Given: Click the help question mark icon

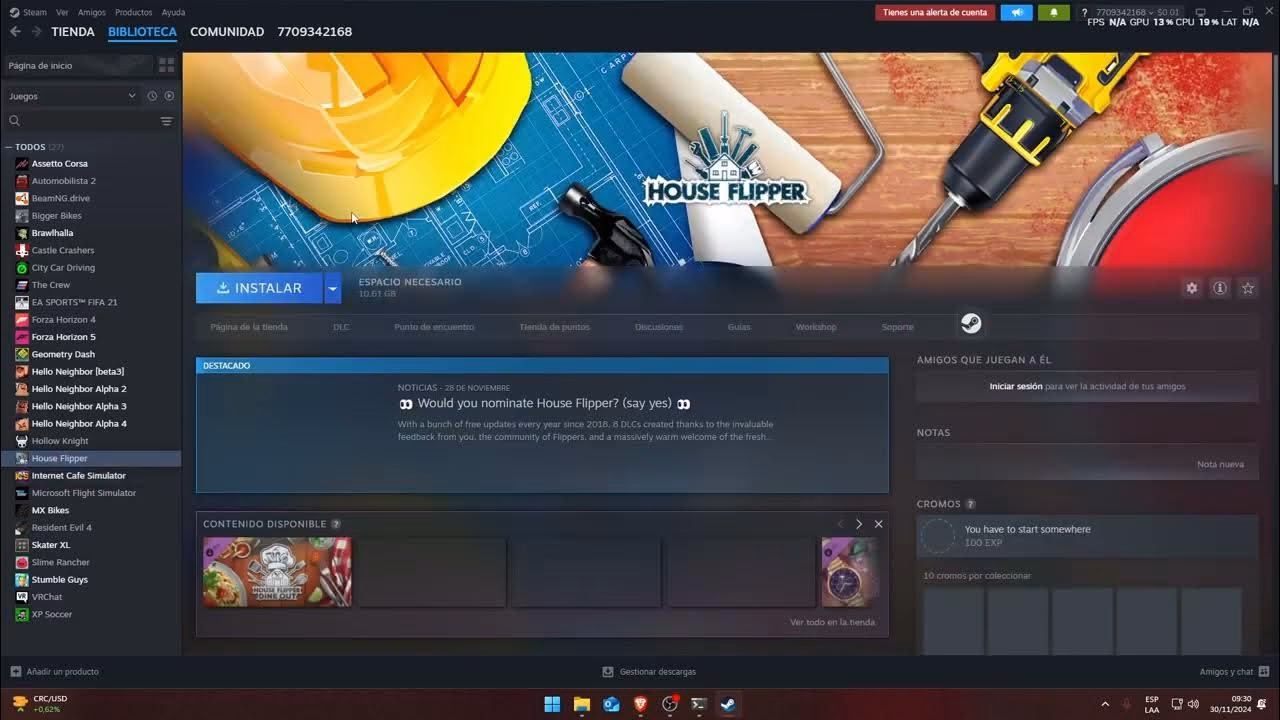Looking at the screenshot, I should click(x=1084, y=13).
